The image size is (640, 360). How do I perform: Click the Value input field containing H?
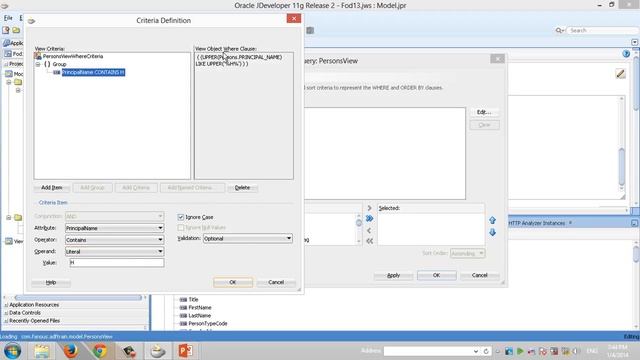[x=117, y=263]
